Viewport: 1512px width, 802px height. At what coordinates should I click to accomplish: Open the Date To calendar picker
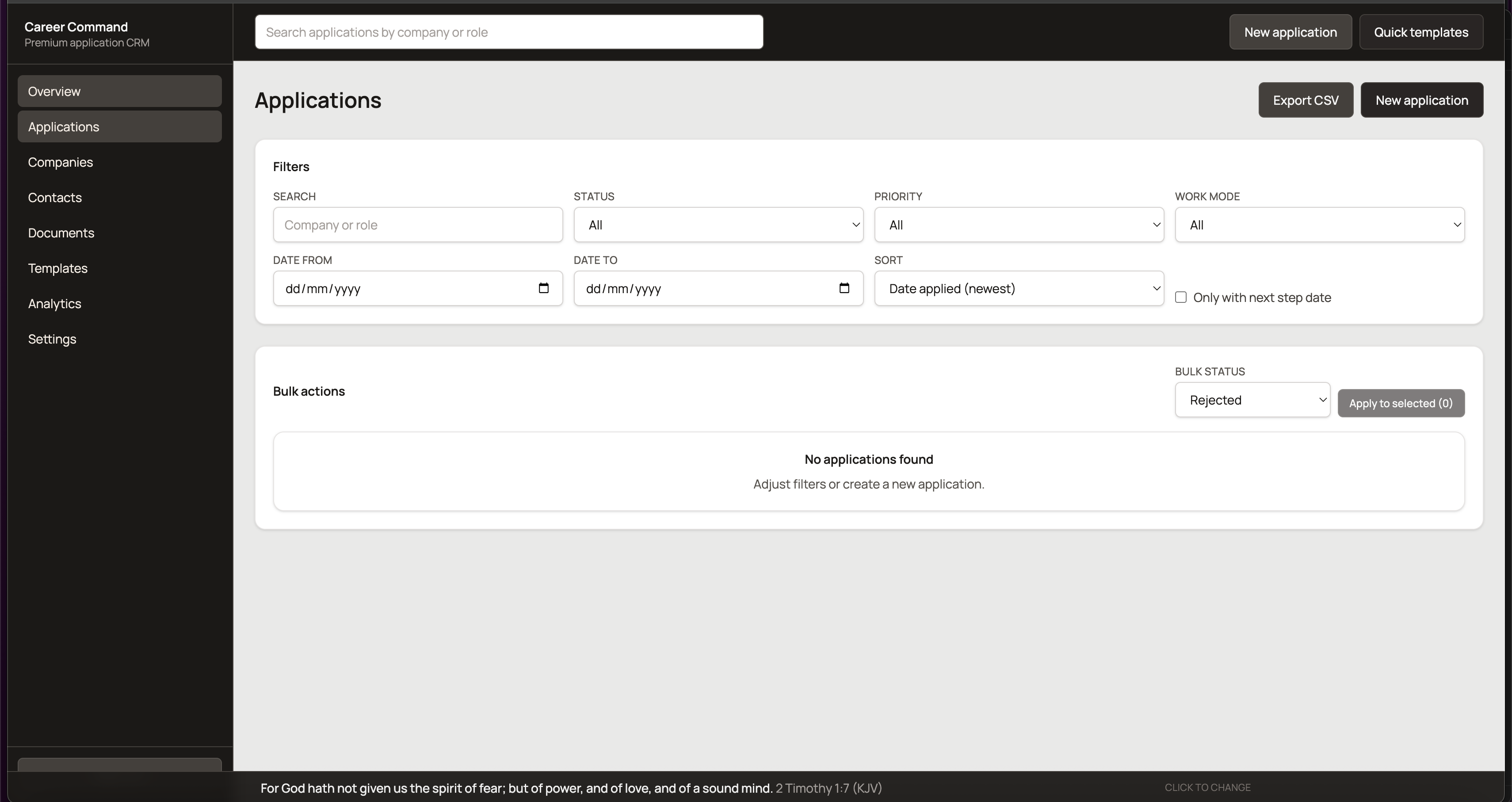click(844, 288)
